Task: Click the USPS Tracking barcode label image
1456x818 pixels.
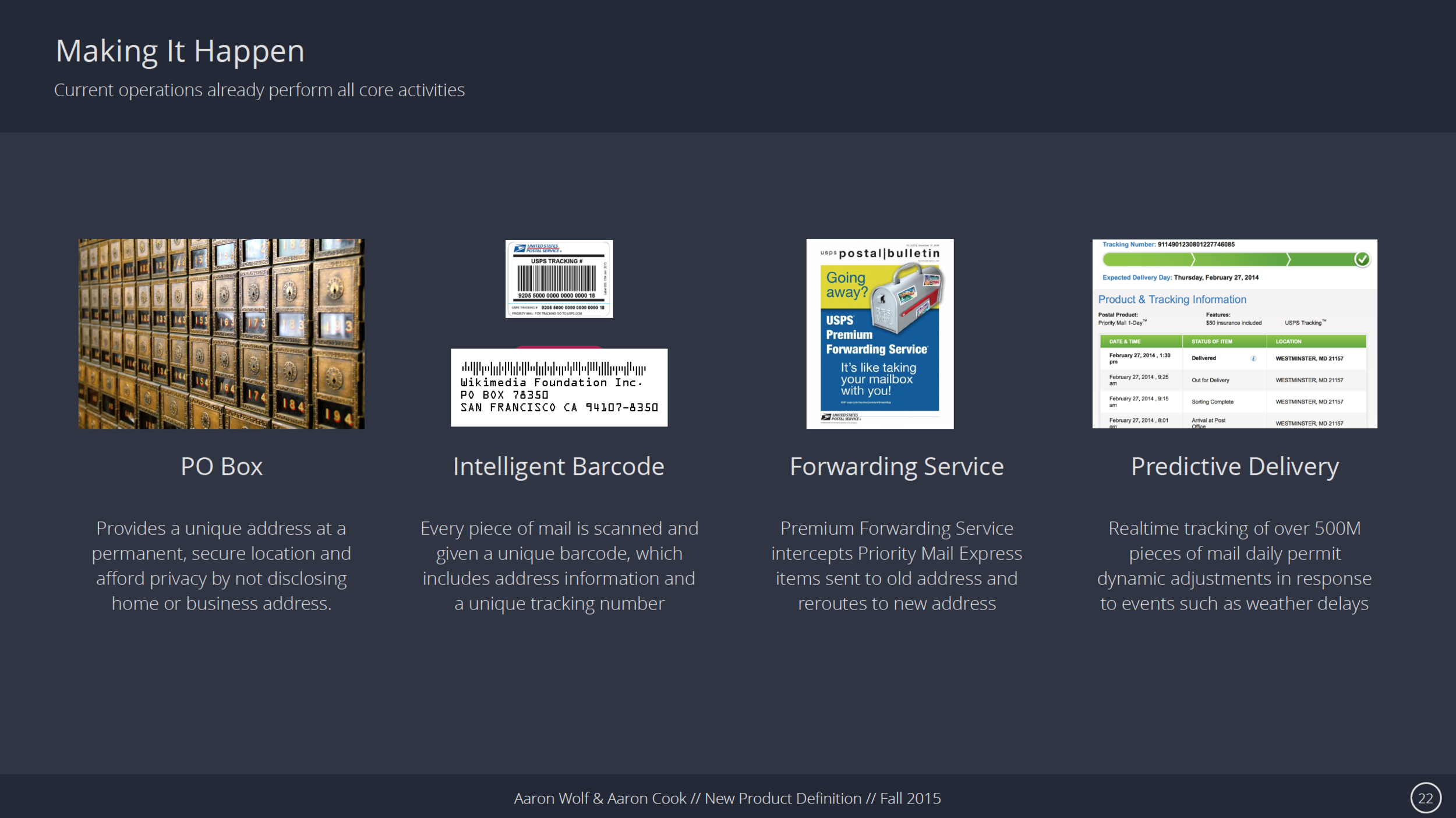Action: (x=559, y=278)
